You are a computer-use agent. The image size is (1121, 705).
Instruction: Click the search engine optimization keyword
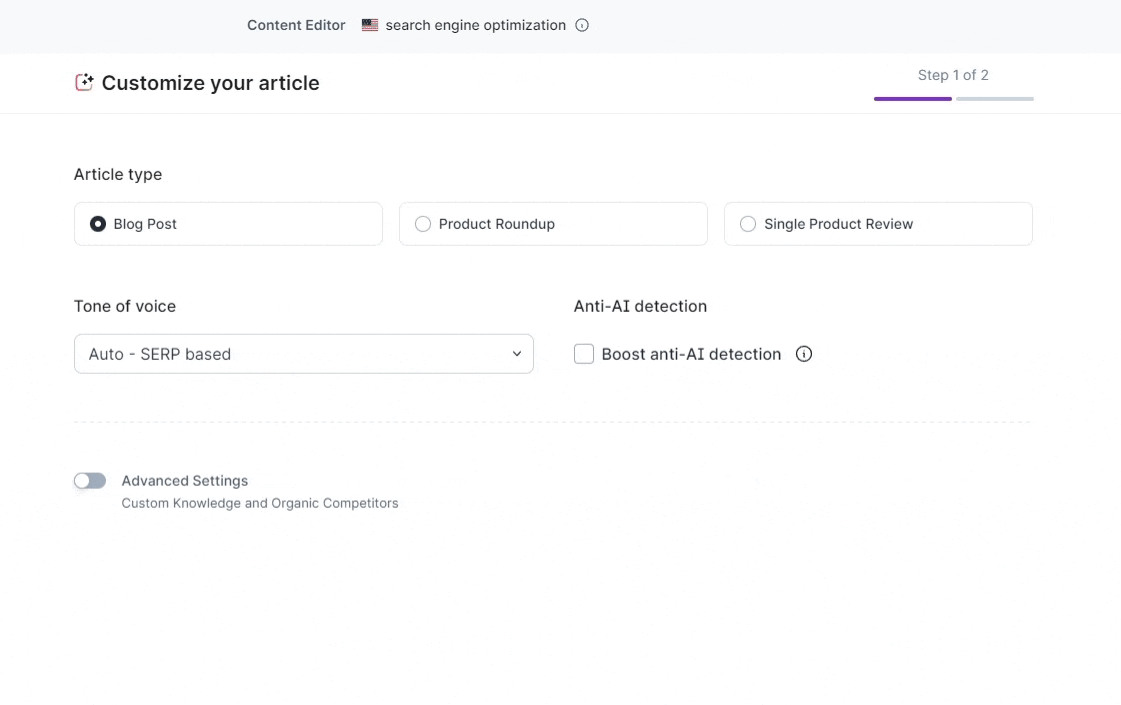[475, 26]
